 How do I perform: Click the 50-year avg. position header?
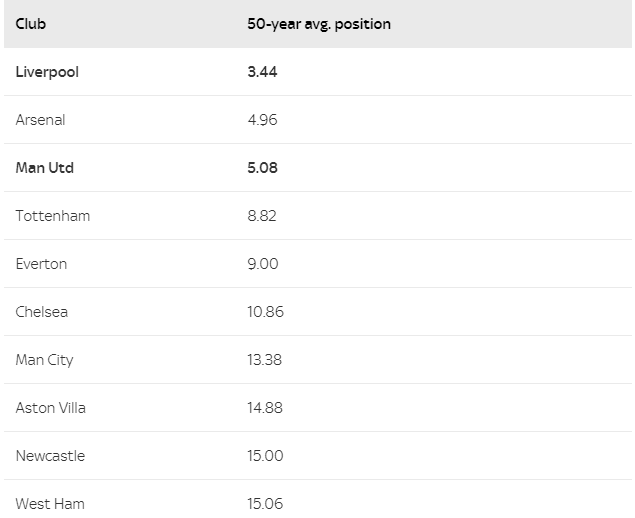pyautogui.click(x=319, y=24)
